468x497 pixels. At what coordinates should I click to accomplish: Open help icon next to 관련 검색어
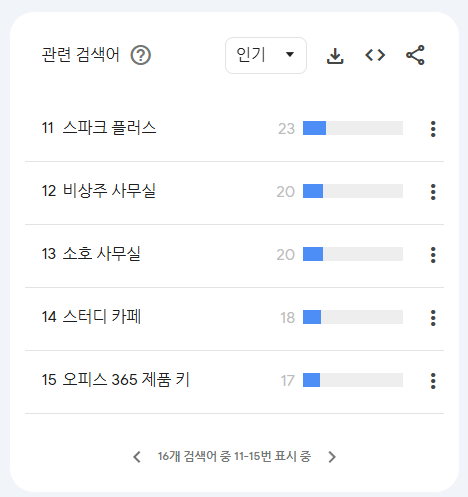(140, 55)
